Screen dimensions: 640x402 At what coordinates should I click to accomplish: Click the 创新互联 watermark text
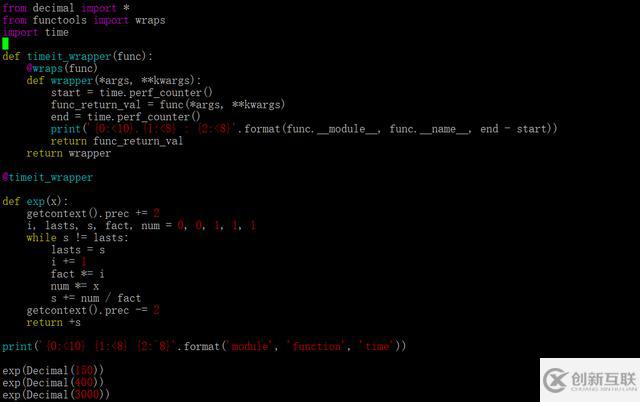(x=604, y=379)
